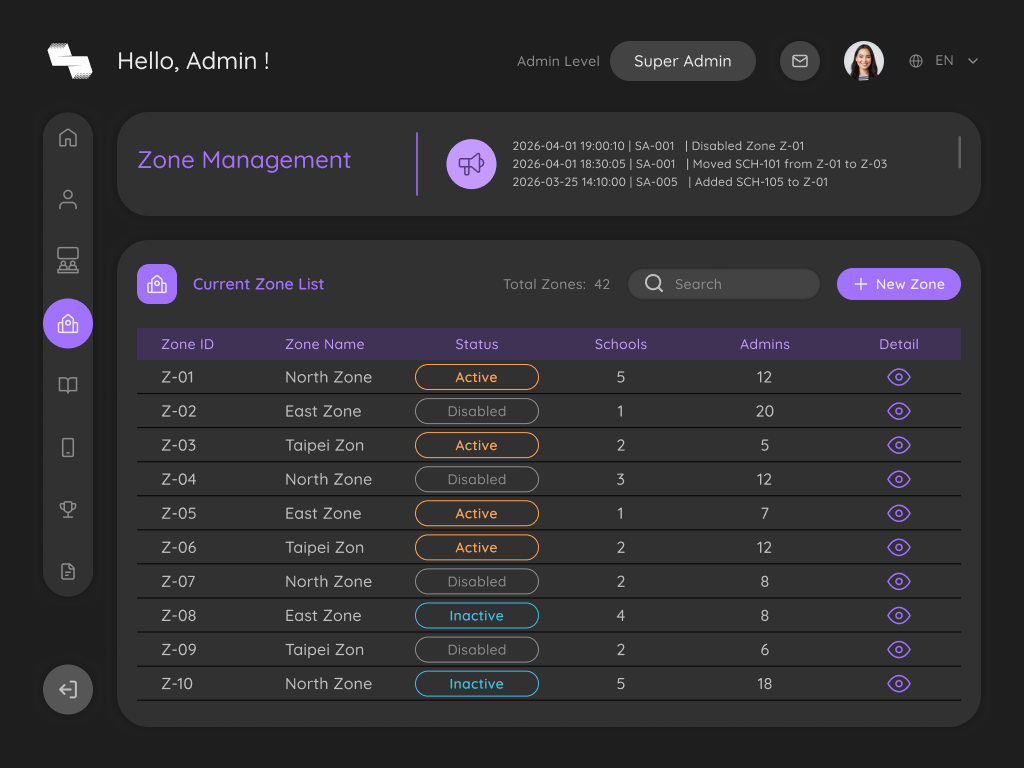Sort by the Zone ID column header
Viewport: 1024px width, 768px height.
[x=187, y=344]
